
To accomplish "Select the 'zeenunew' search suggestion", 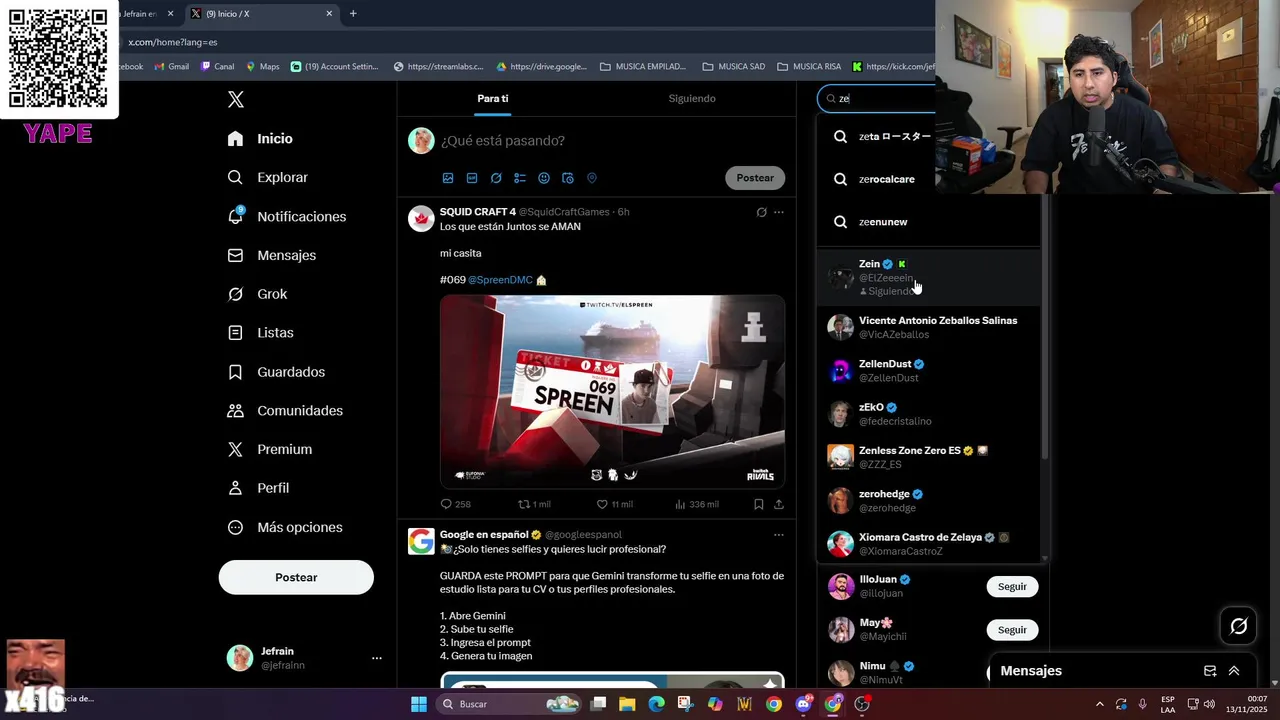I will click(x=928, y=222).
